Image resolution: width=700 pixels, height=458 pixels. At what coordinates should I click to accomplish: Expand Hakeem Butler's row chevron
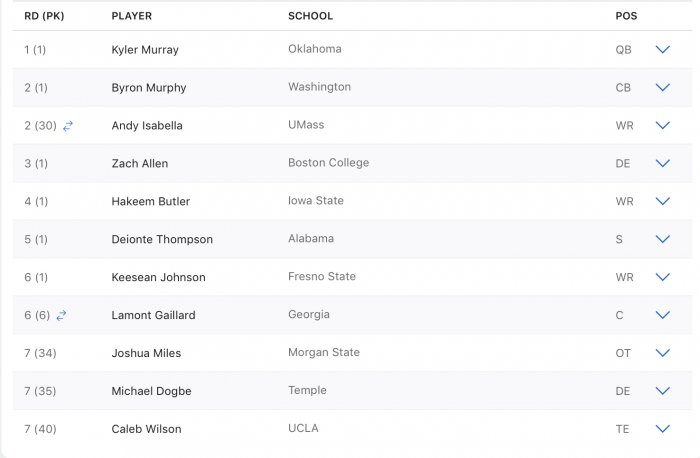pyautogui.click(x=662, y=201)
